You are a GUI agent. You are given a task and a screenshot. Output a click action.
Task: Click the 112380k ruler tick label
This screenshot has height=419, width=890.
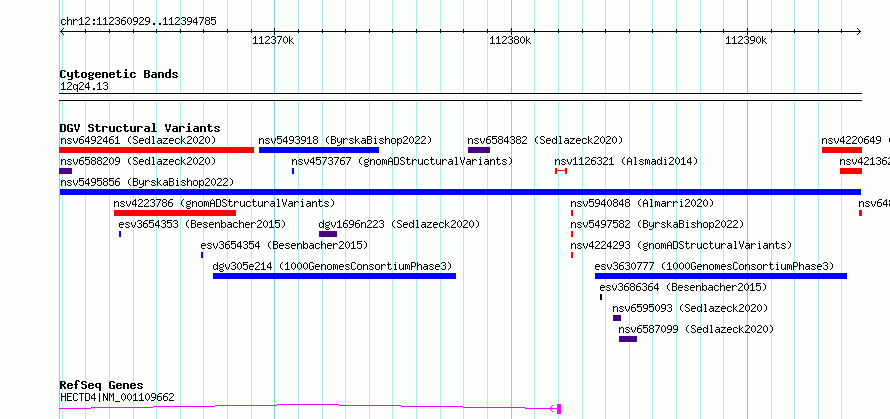pyautogui.click(x=510, y=40)
